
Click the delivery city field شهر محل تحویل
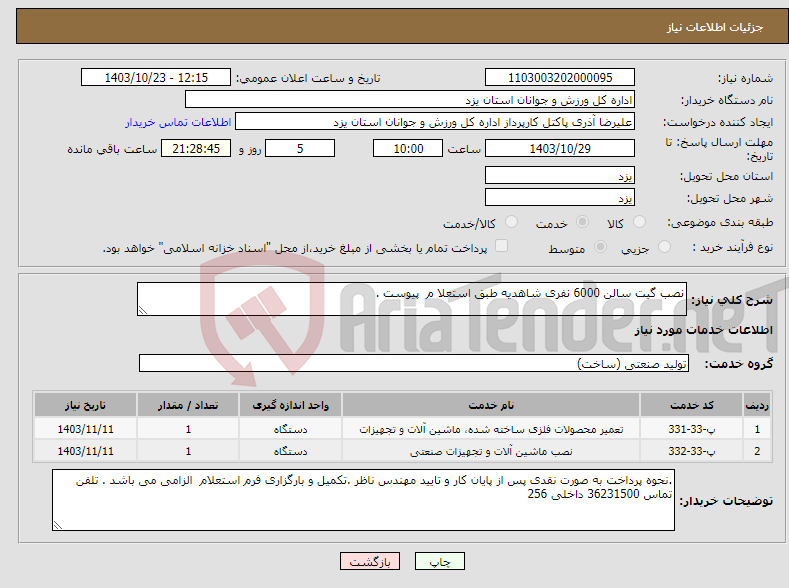tap(560, 197)
